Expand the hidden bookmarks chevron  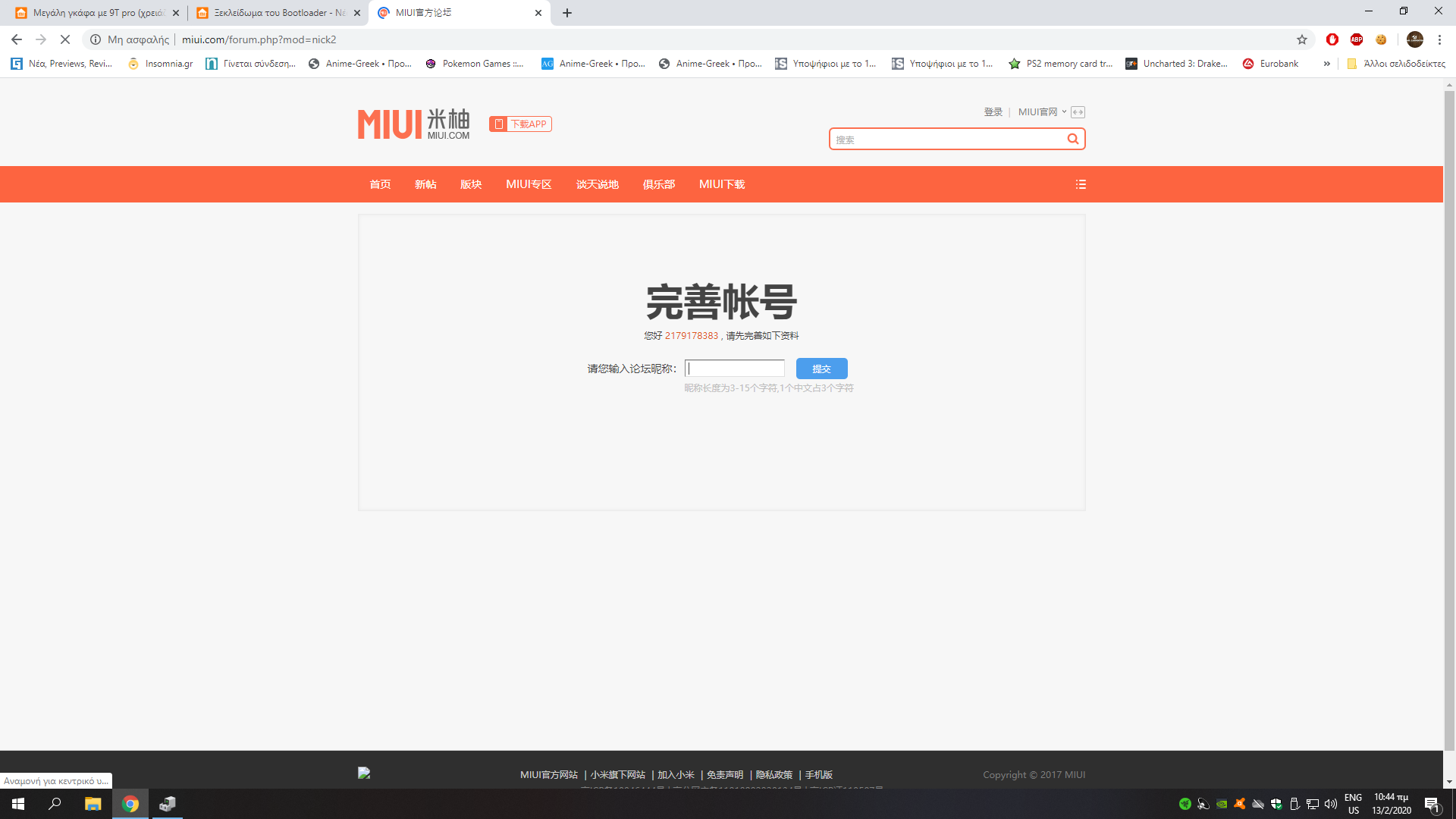[x=1326, y=64]
